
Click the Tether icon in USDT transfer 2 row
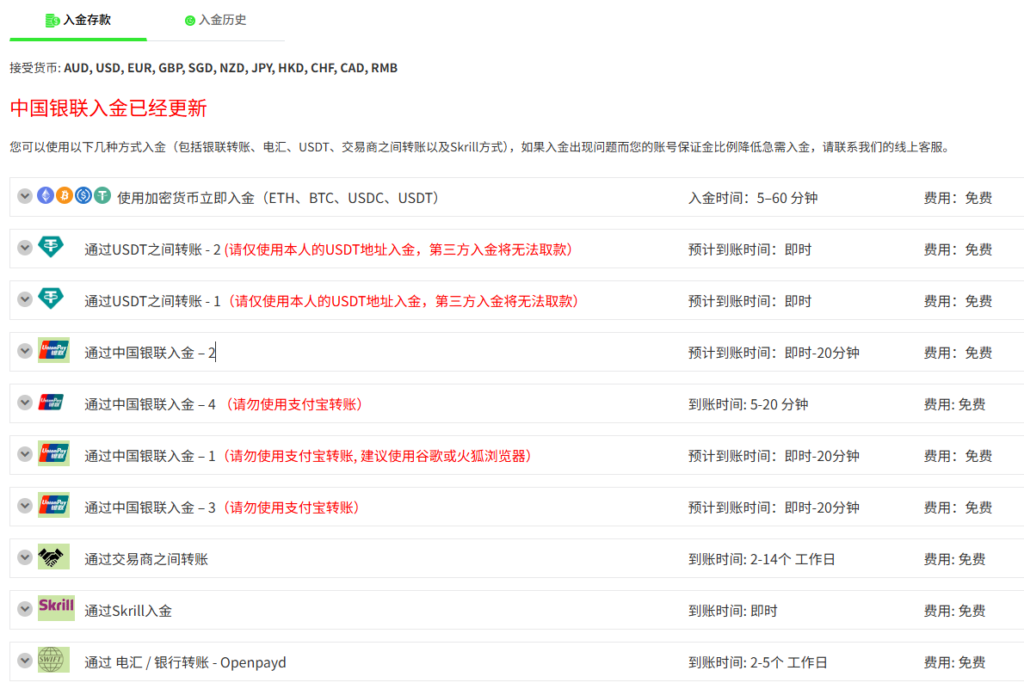(x=51, y=247)
